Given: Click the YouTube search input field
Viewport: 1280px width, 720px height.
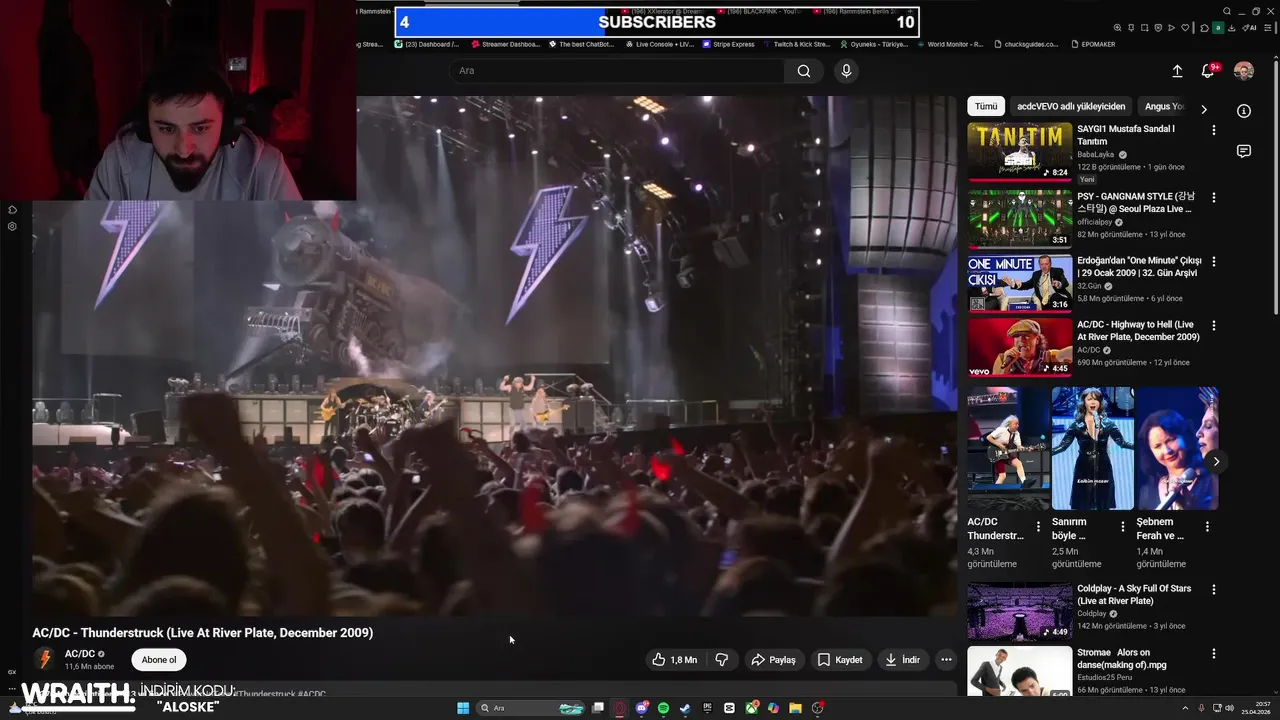Looking at the screenshot, I should (x=616, y=71).
